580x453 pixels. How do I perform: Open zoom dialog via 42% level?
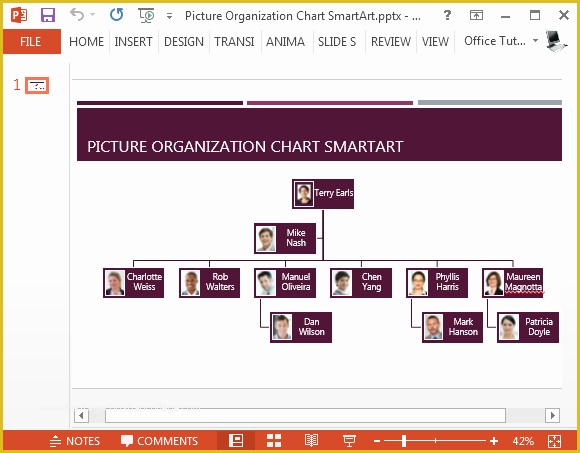tap(523, 441)
